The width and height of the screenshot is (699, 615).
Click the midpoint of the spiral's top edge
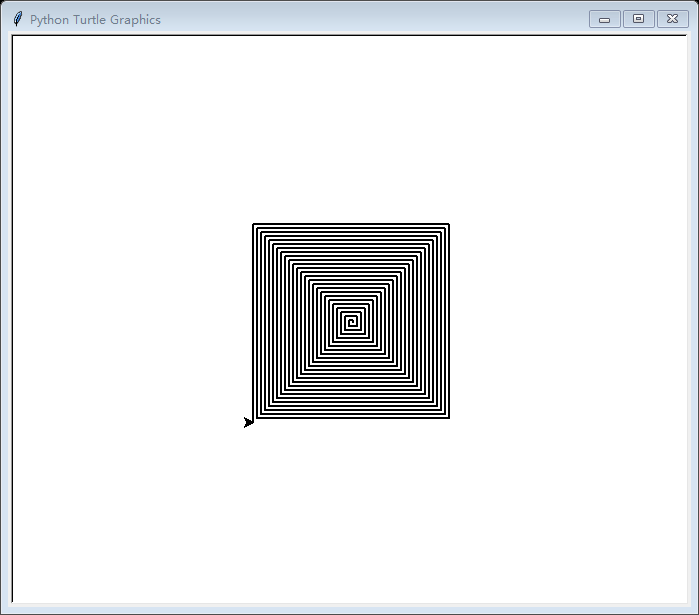(x=351, y=224)
